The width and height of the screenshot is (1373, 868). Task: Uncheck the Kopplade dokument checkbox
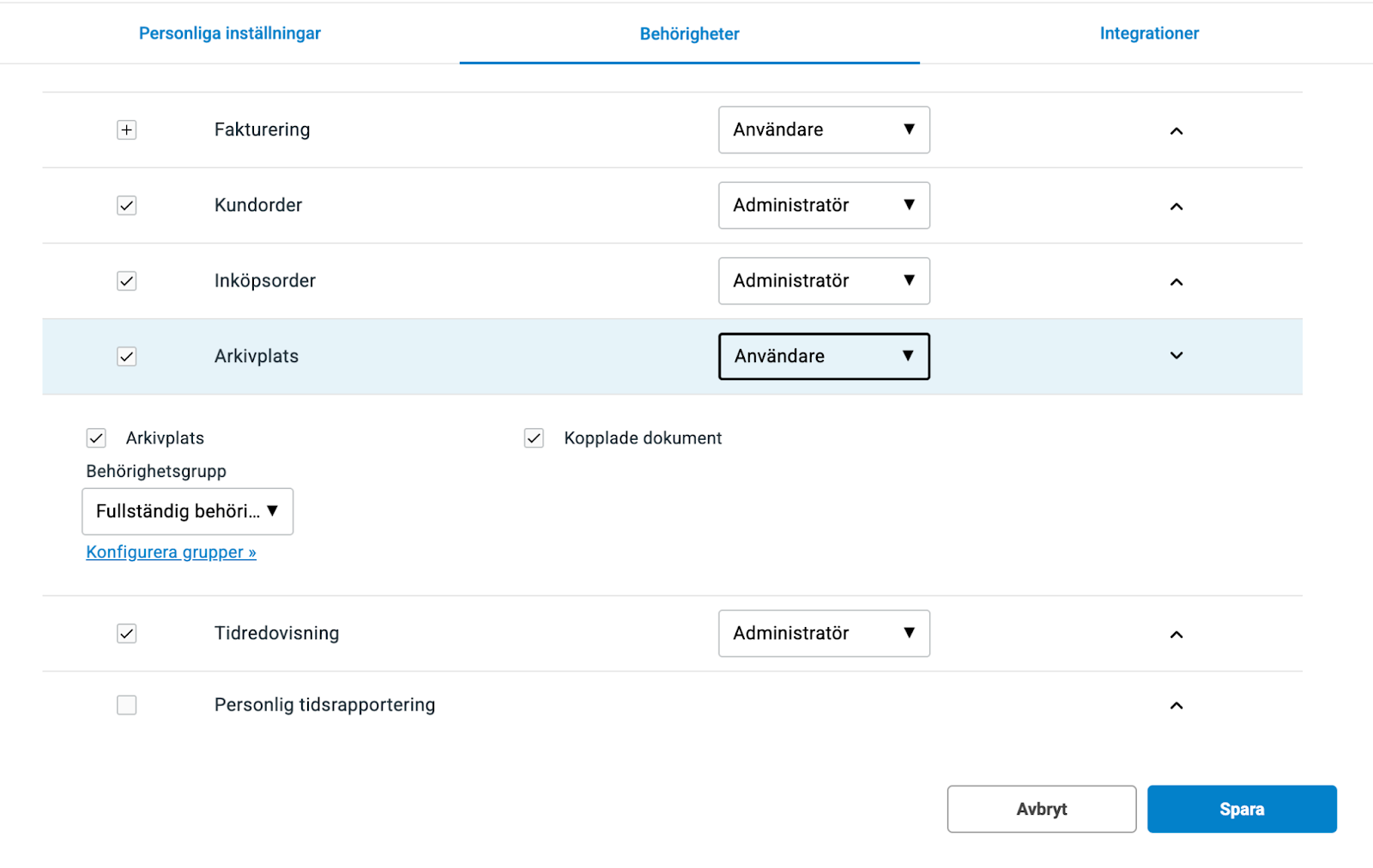534,438
